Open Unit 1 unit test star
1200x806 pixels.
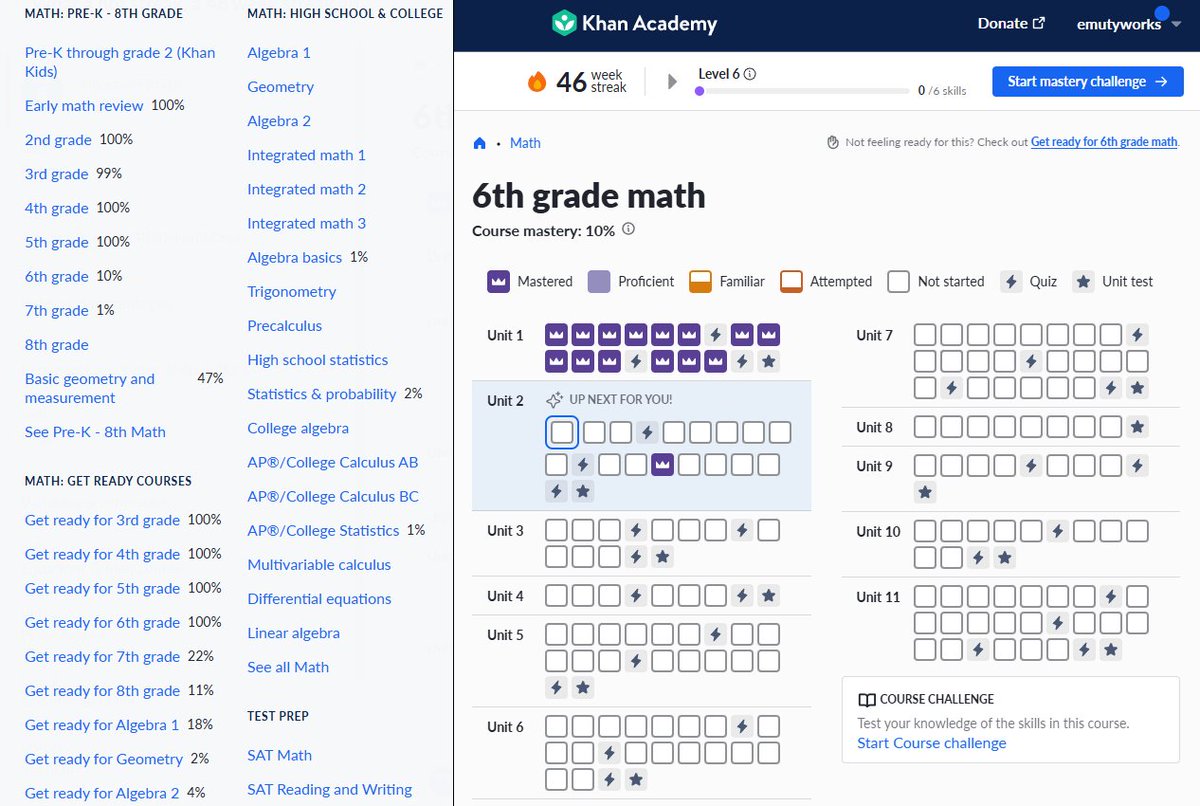click(768, 360)
